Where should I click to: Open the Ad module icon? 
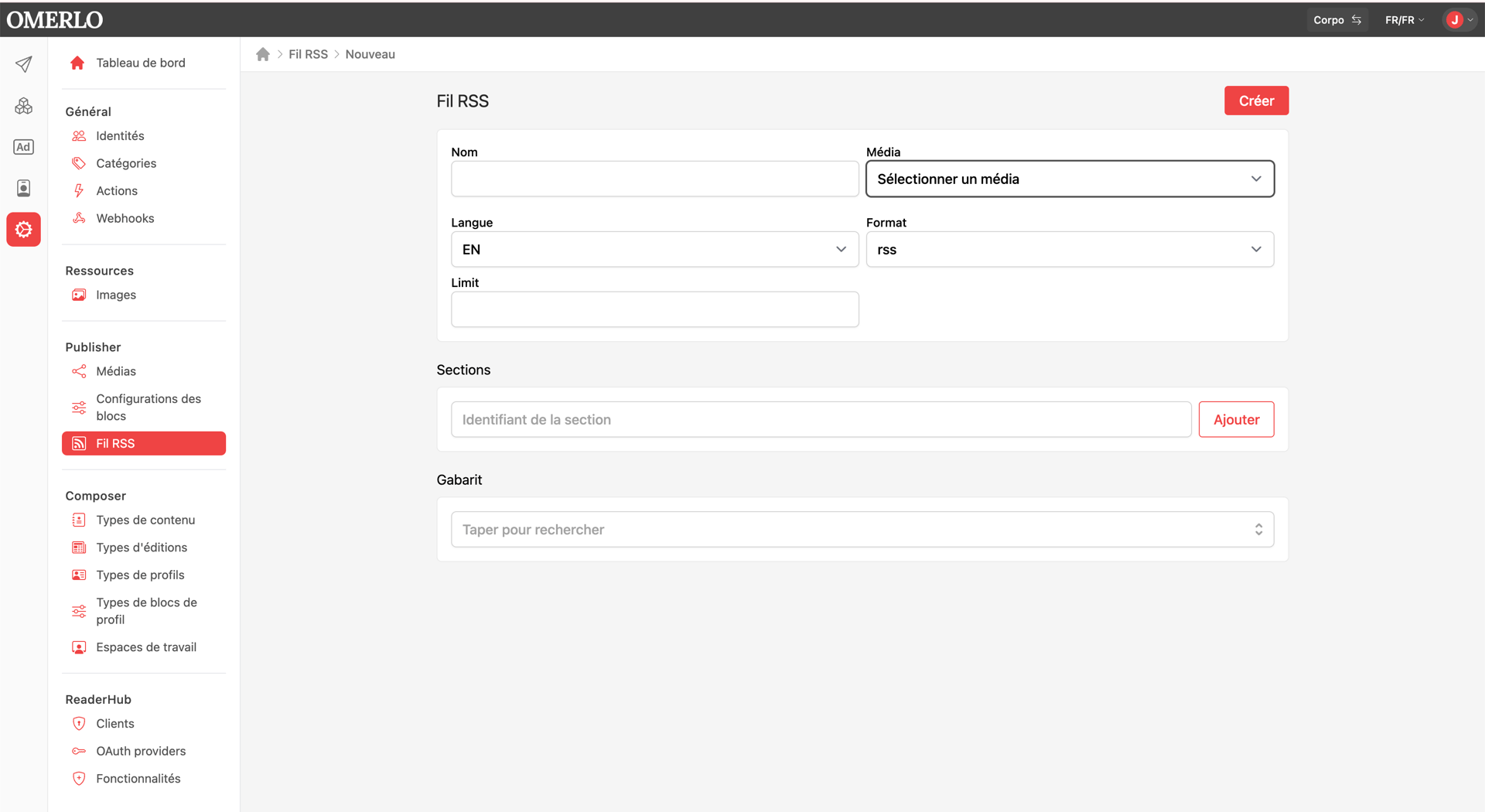tap(24, 147)
